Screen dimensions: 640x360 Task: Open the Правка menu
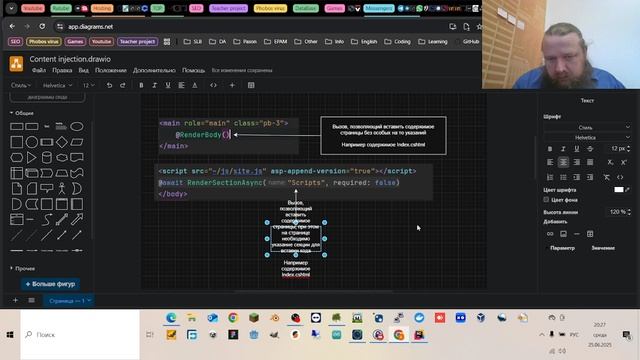coord(62,70)
